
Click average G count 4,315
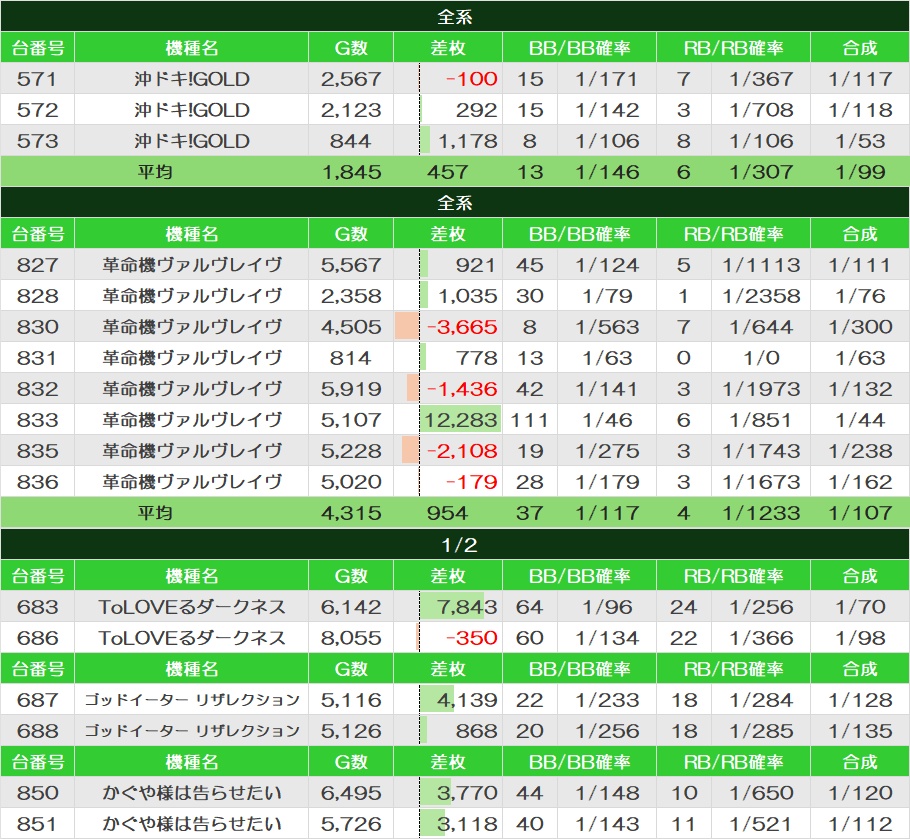coord(351,513)
